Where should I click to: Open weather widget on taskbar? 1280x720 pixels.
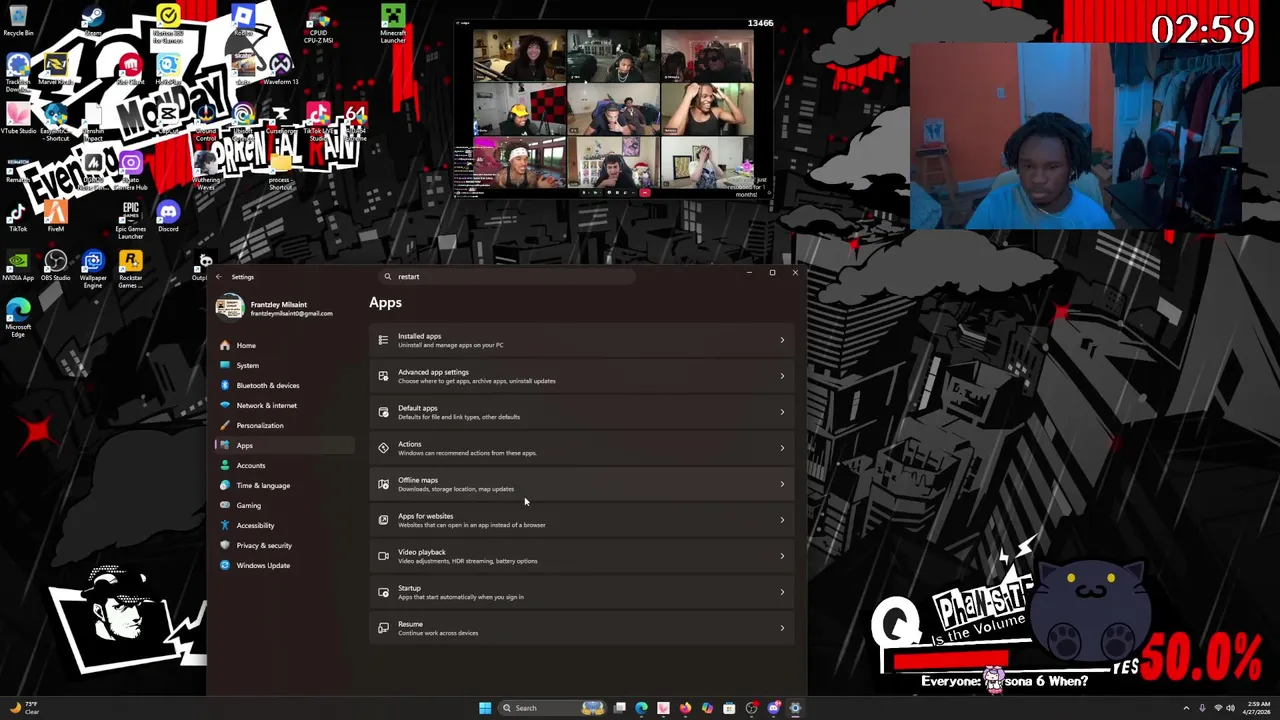point(24,708)
